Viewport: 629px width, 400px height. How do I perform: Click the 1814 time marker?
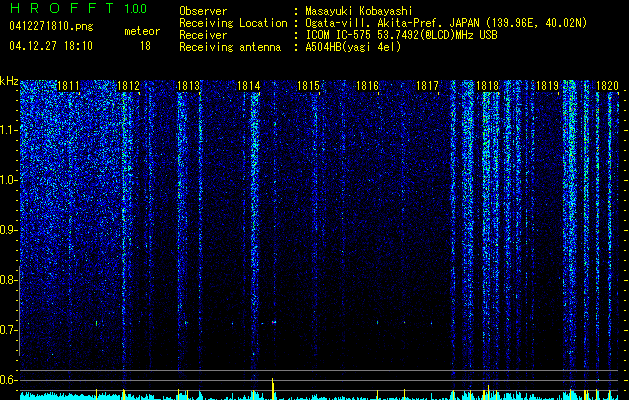249,86
